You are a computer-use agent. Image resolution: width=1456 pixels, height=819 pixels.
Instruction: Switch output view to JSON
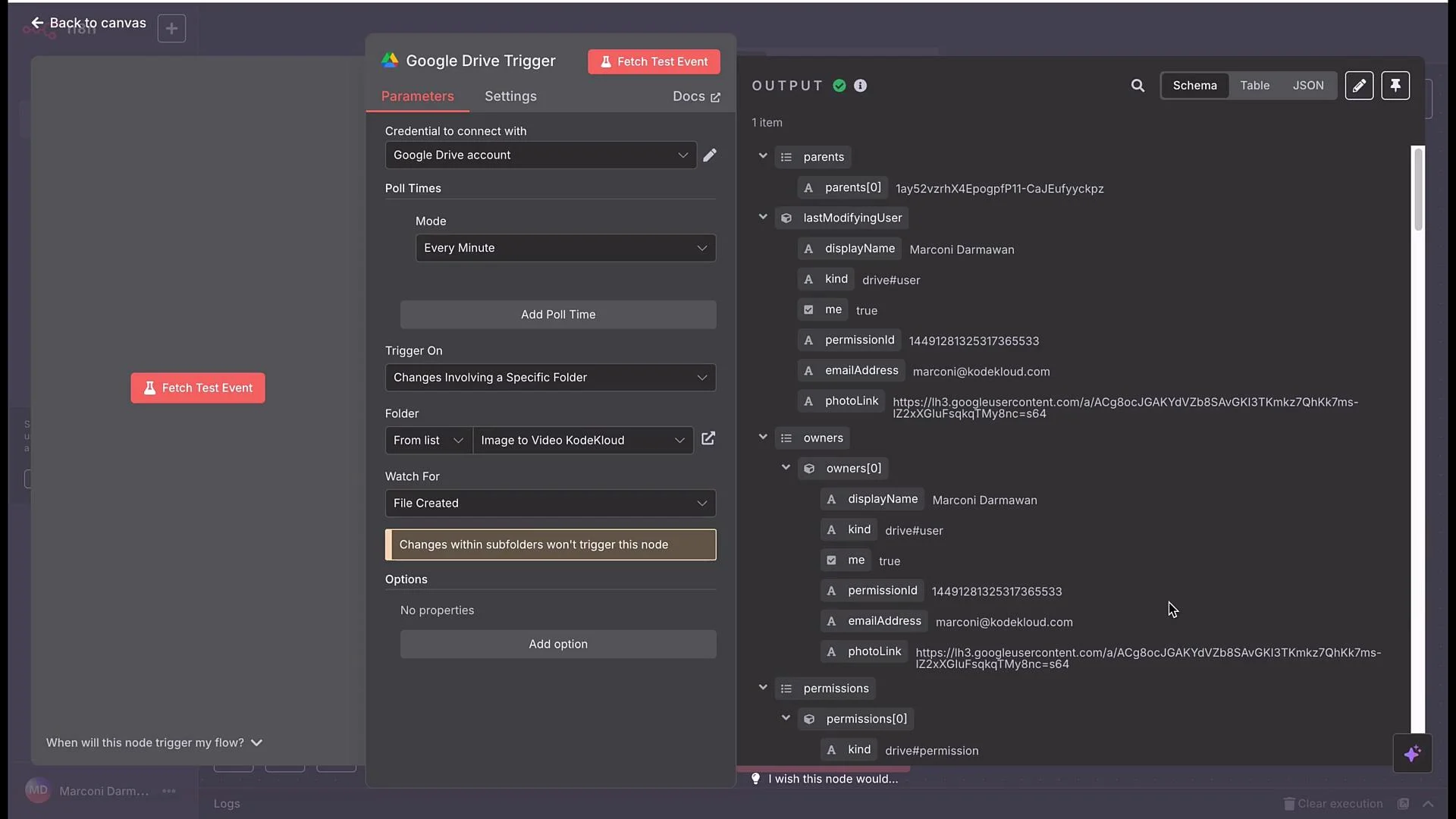[x=1308, y=86]
